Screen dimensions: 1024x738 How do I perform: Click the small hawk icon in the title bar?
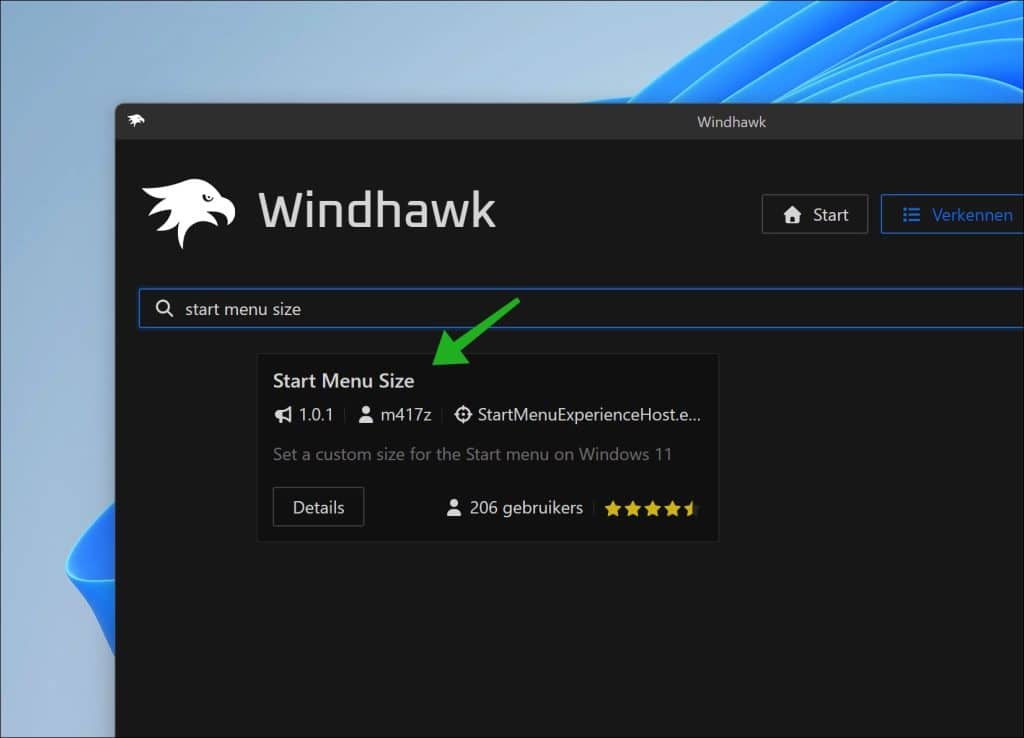click(x=137, y=121)
